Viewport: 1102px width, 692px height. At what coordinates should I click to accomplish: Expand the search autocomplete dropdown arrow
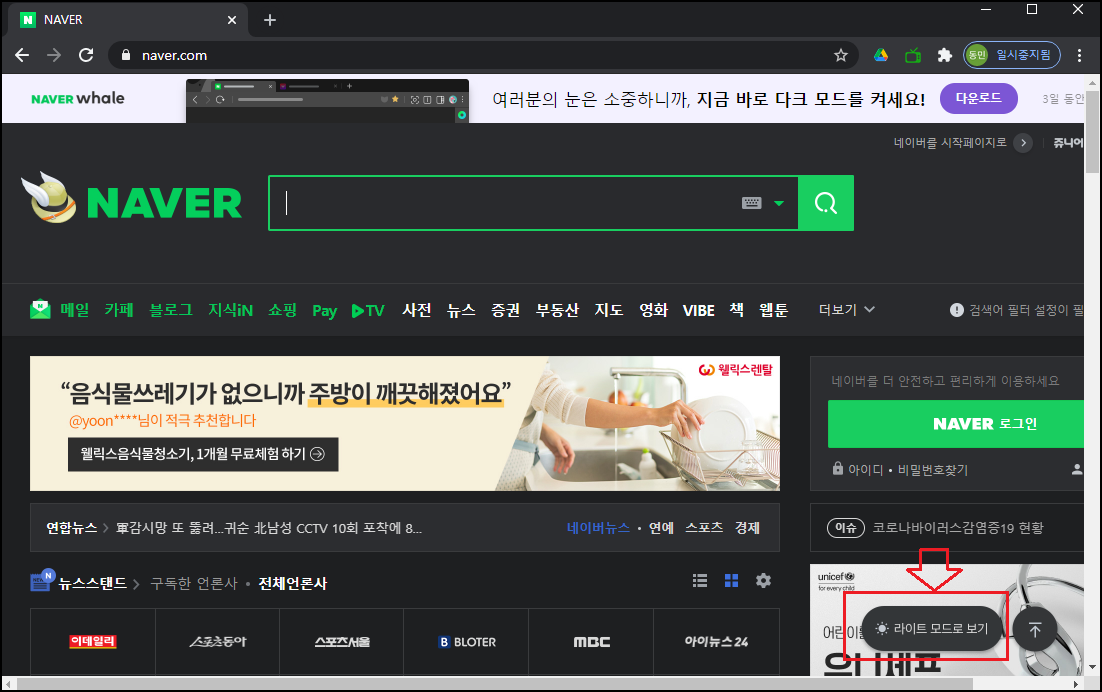pos(779,203)
